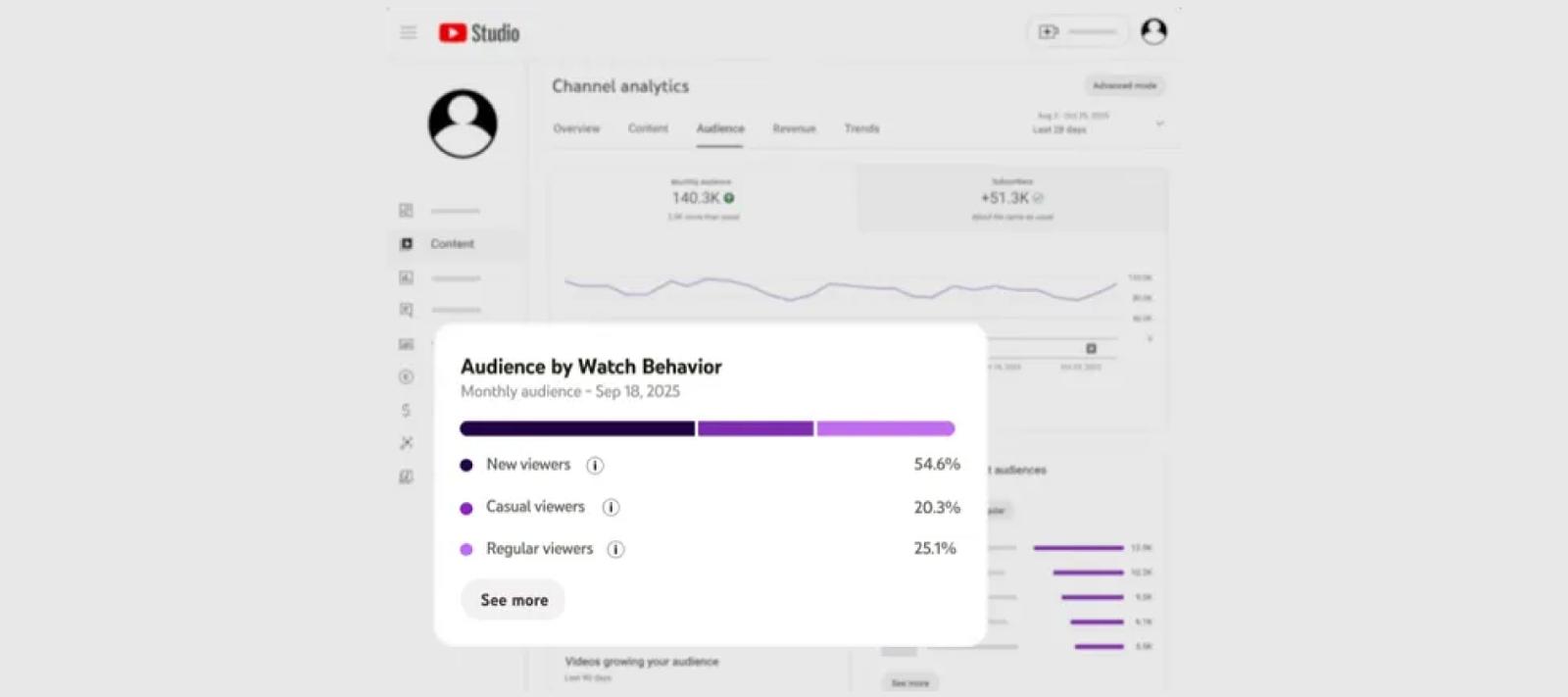Click the Regular viewers legend dot
The height and width of the screenshot is (697, 1568).
pyautogui.click(x=466, y=550)
